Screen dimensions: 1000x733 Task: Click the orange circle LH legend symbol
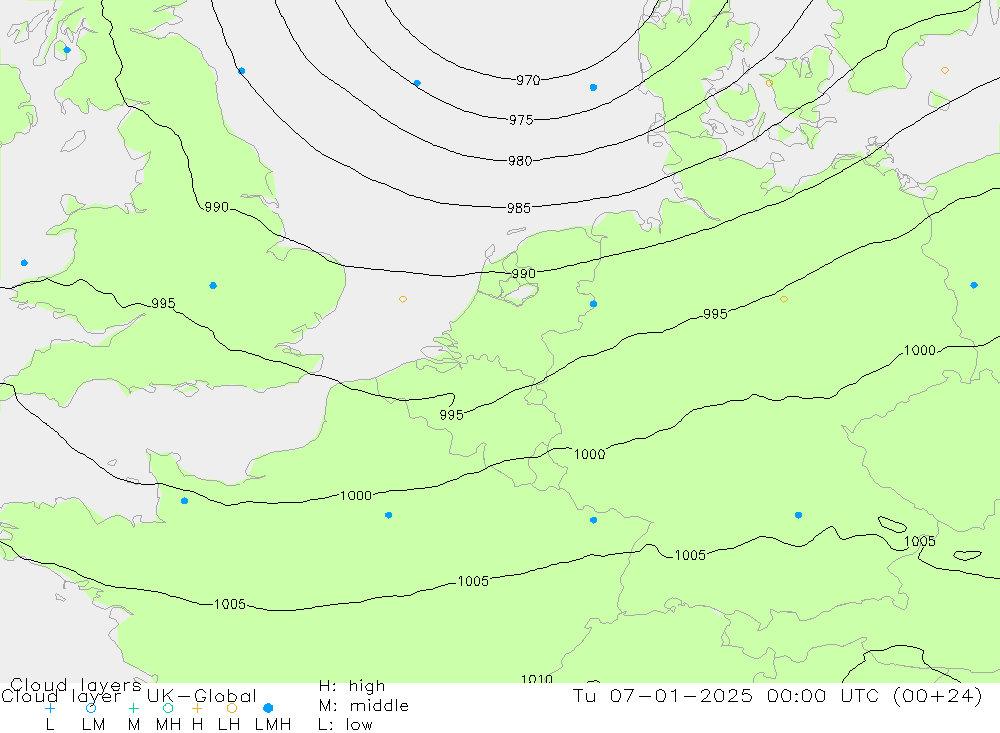tap(232, 708)
